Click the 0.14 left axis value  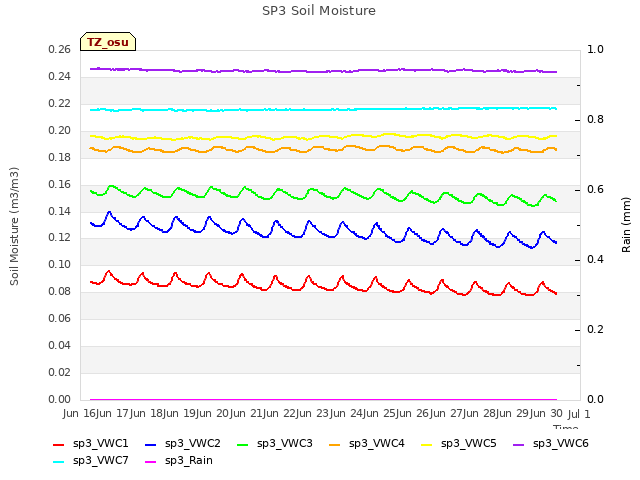[x=60, y=211]
